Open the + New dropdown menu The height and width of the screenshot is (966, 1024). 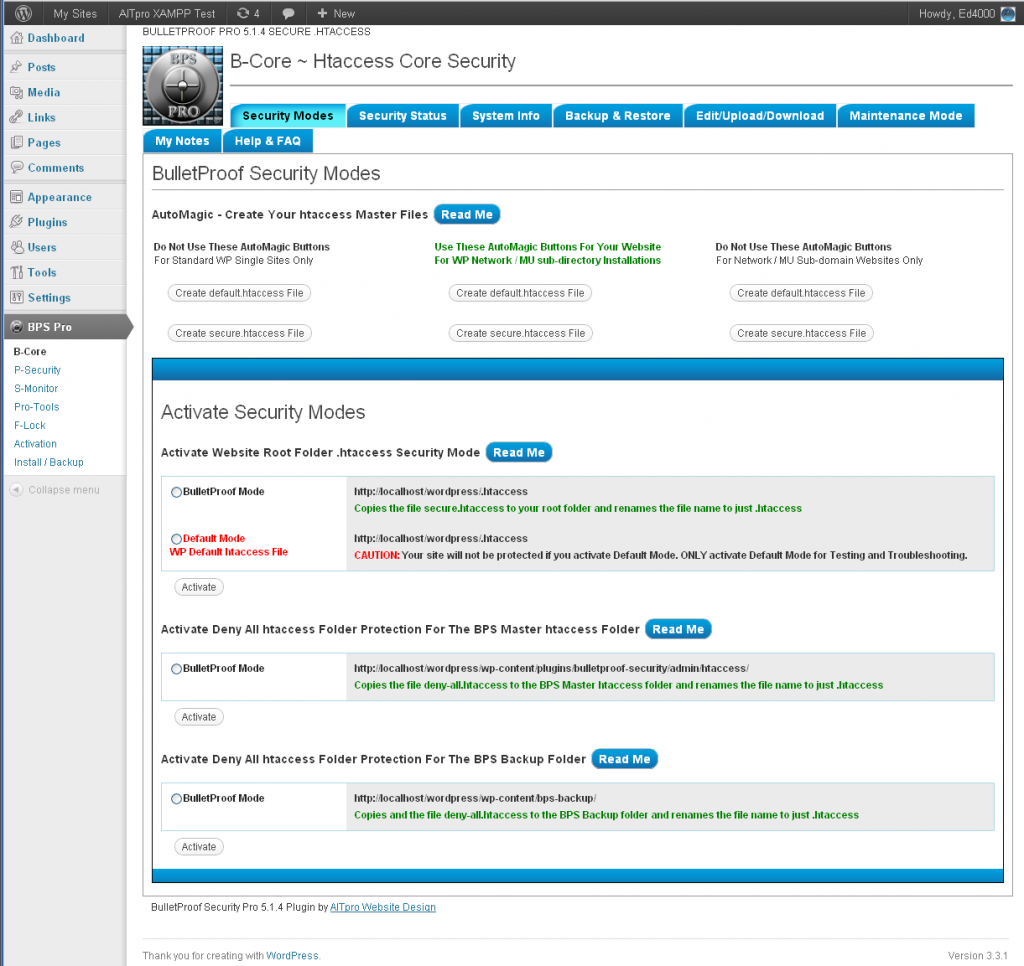click(334, 13)
